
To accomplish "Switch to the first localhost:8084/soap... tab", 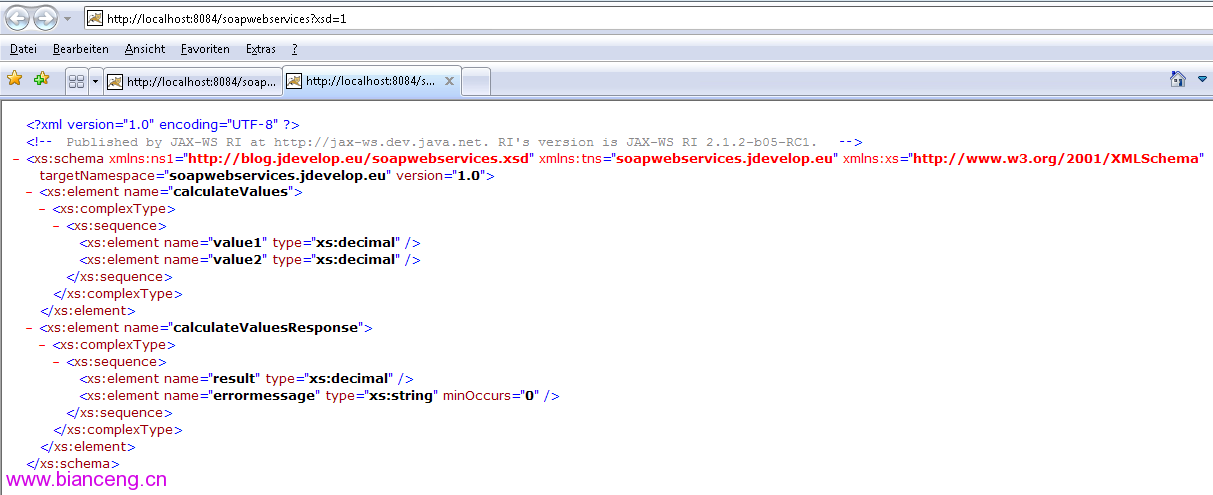I will click(x=193, y=81).
